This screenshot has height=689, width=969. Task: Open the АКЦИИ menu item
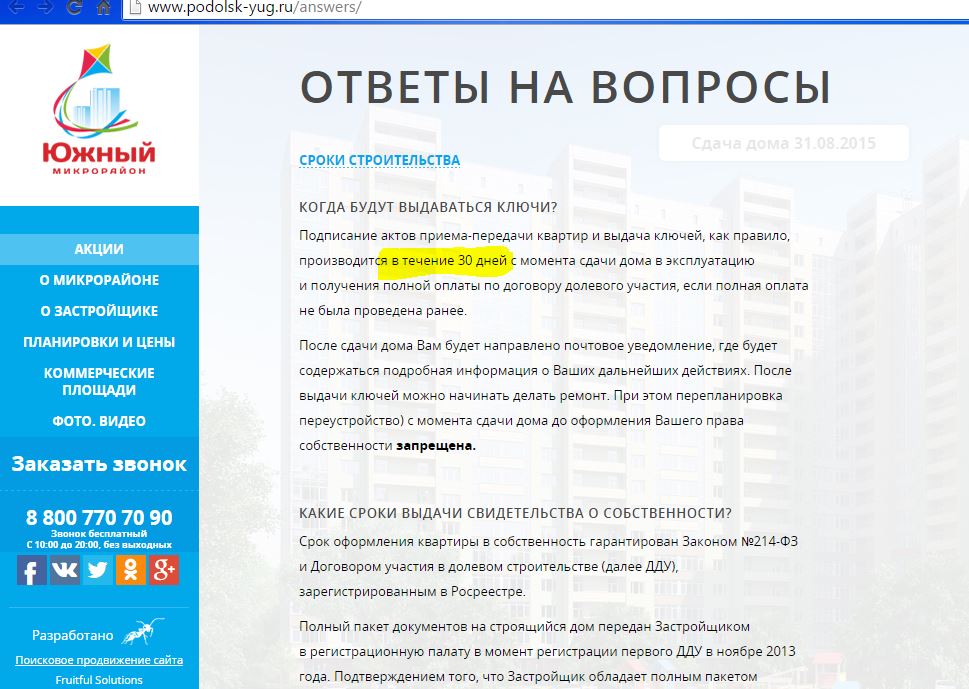point(99,249)
